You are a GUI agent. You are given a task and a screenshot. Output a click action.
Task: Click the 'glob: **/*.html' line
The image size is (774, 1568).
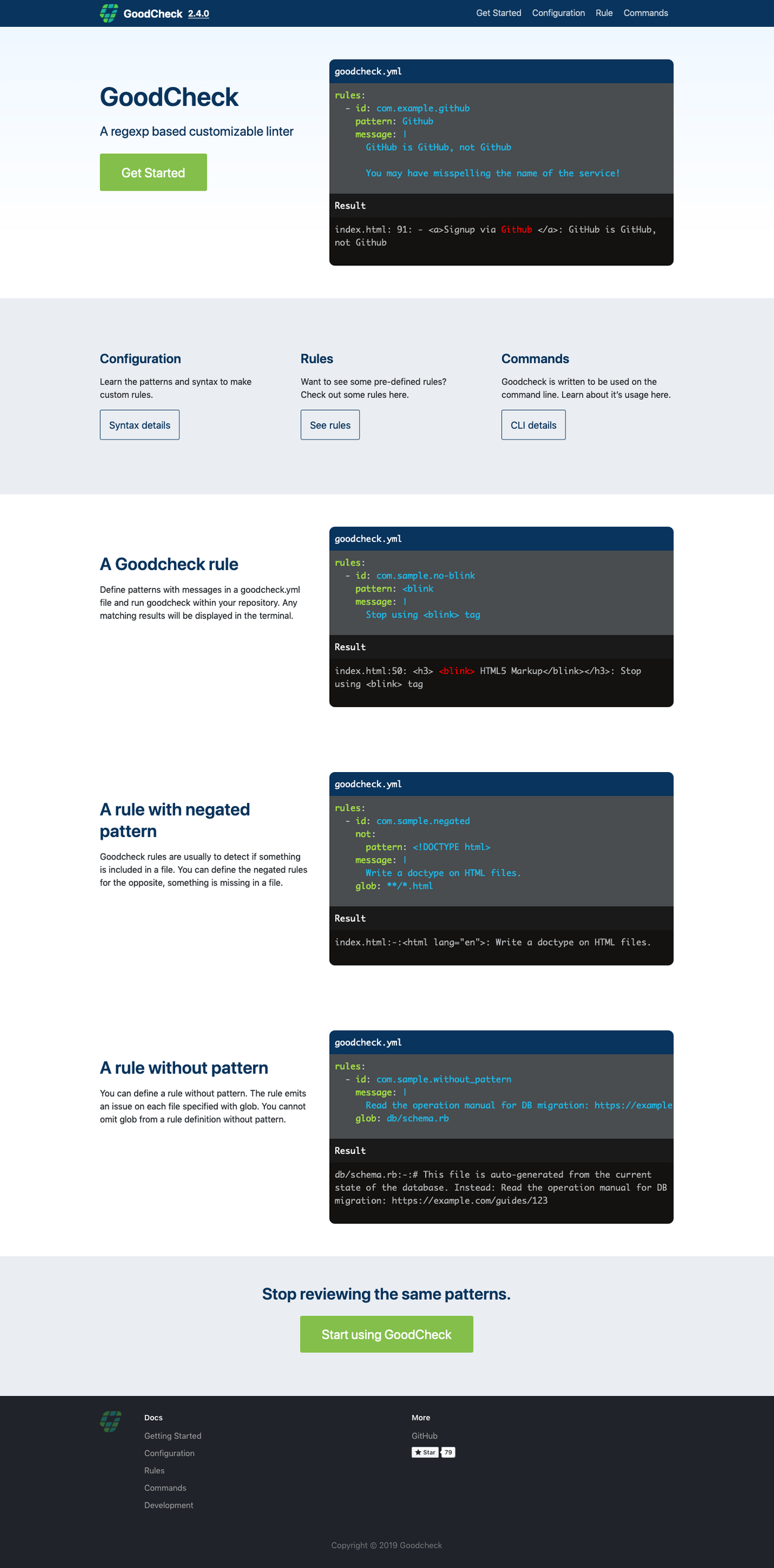(394, 886)
